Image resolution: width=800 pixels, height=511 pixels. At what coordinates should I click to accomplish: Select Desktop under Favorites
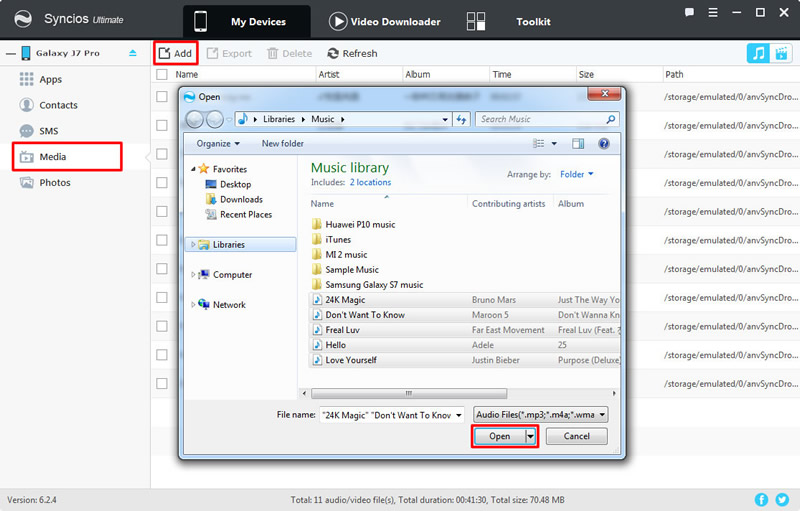(x=228, y=184)
